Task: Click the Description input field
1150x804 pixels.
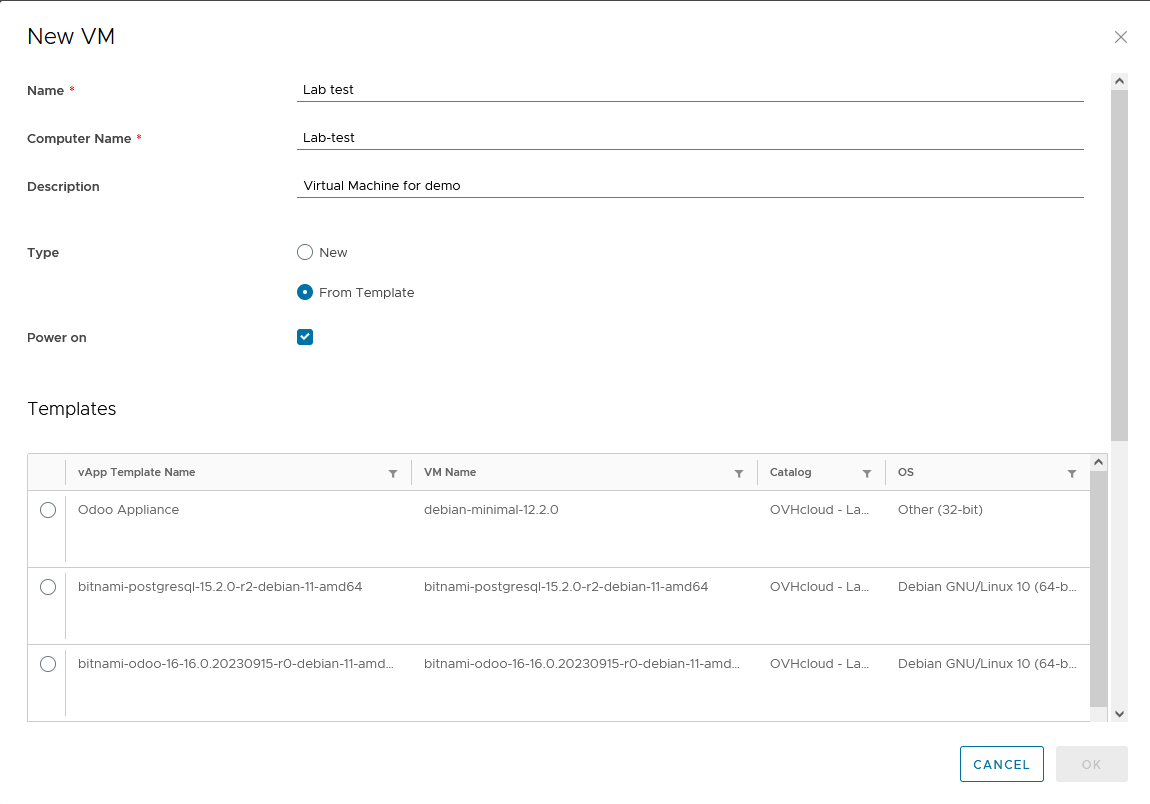Action: click(x=690, y=185)
